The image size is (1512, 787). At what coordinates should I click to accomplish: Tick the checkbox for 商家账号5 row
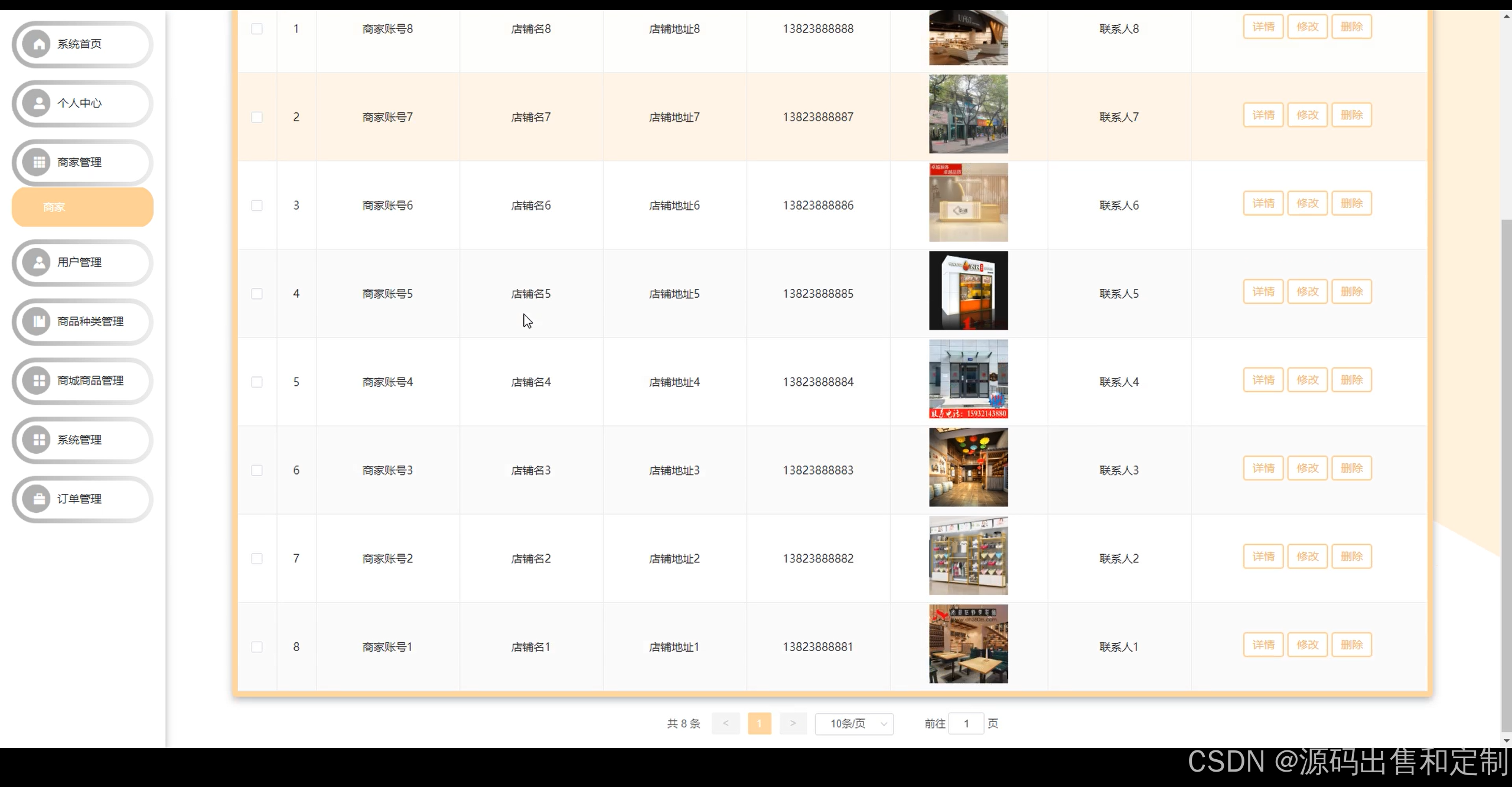[257, 294]
